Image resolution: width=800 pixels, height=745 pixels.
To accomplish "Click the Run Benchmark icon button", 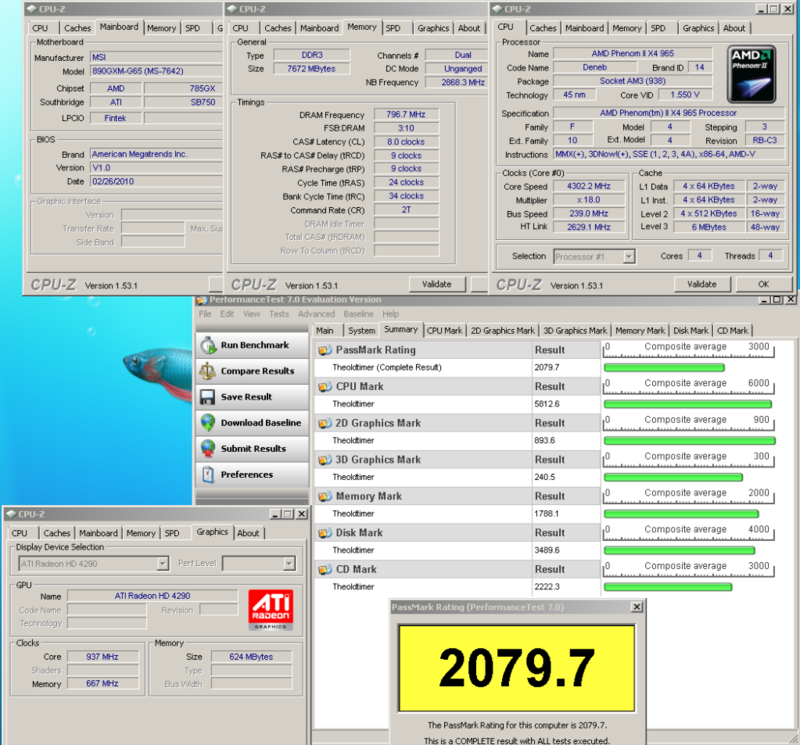I will point(208,345).
